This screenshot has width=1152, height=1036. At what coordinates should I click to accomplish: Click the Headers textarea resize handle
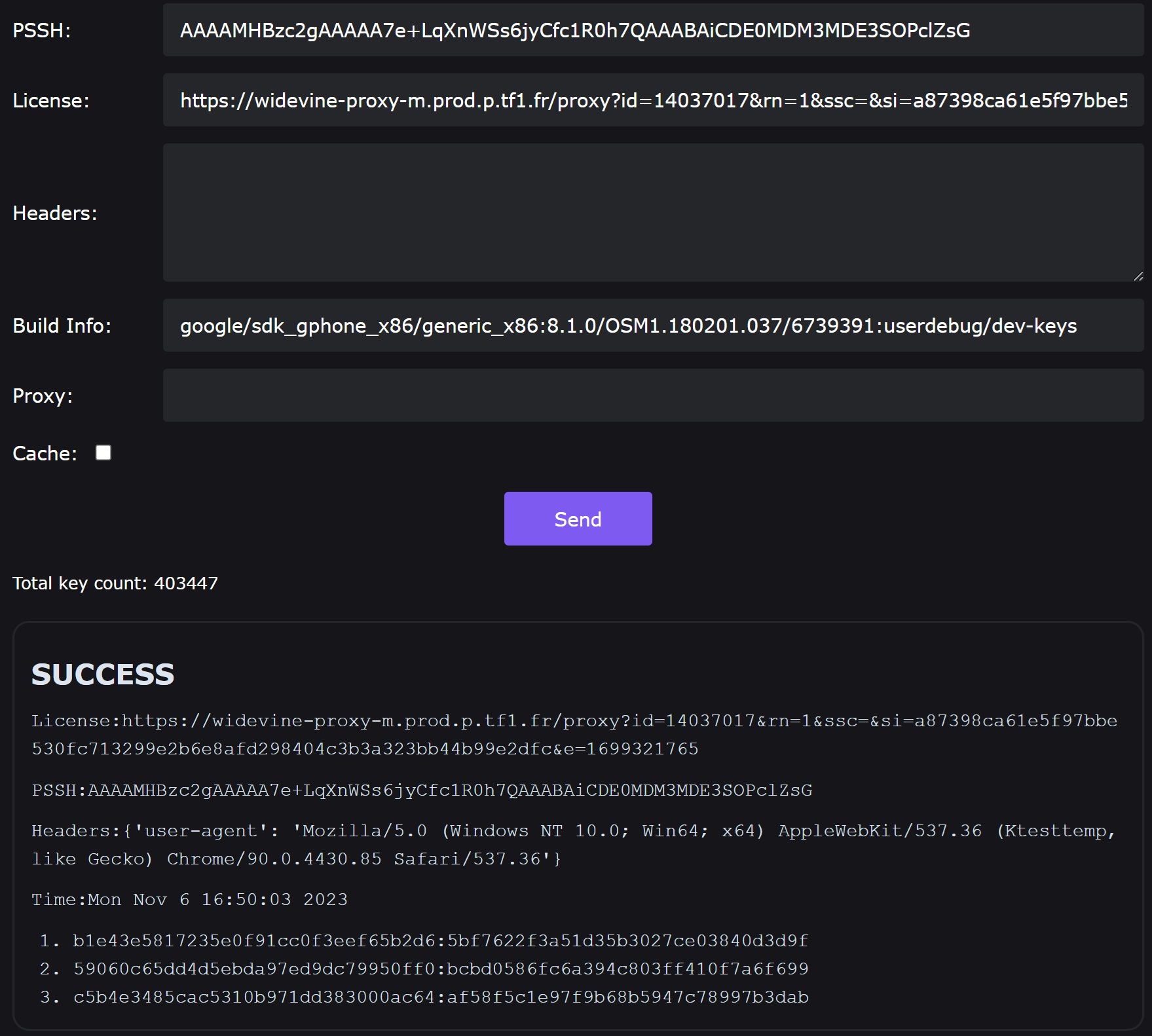coord(1138,276)
